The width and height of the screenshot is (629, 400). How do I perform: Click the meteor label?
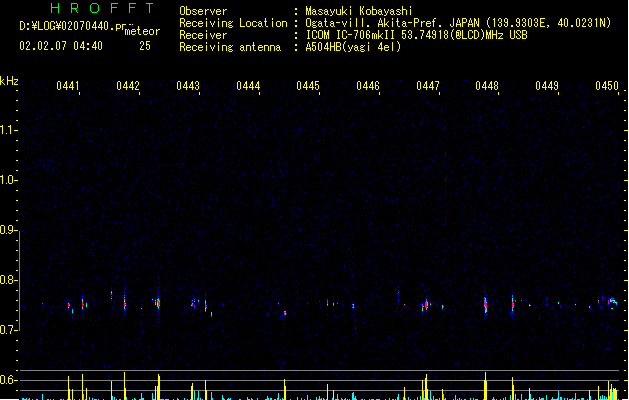click(x=142, y=31)
